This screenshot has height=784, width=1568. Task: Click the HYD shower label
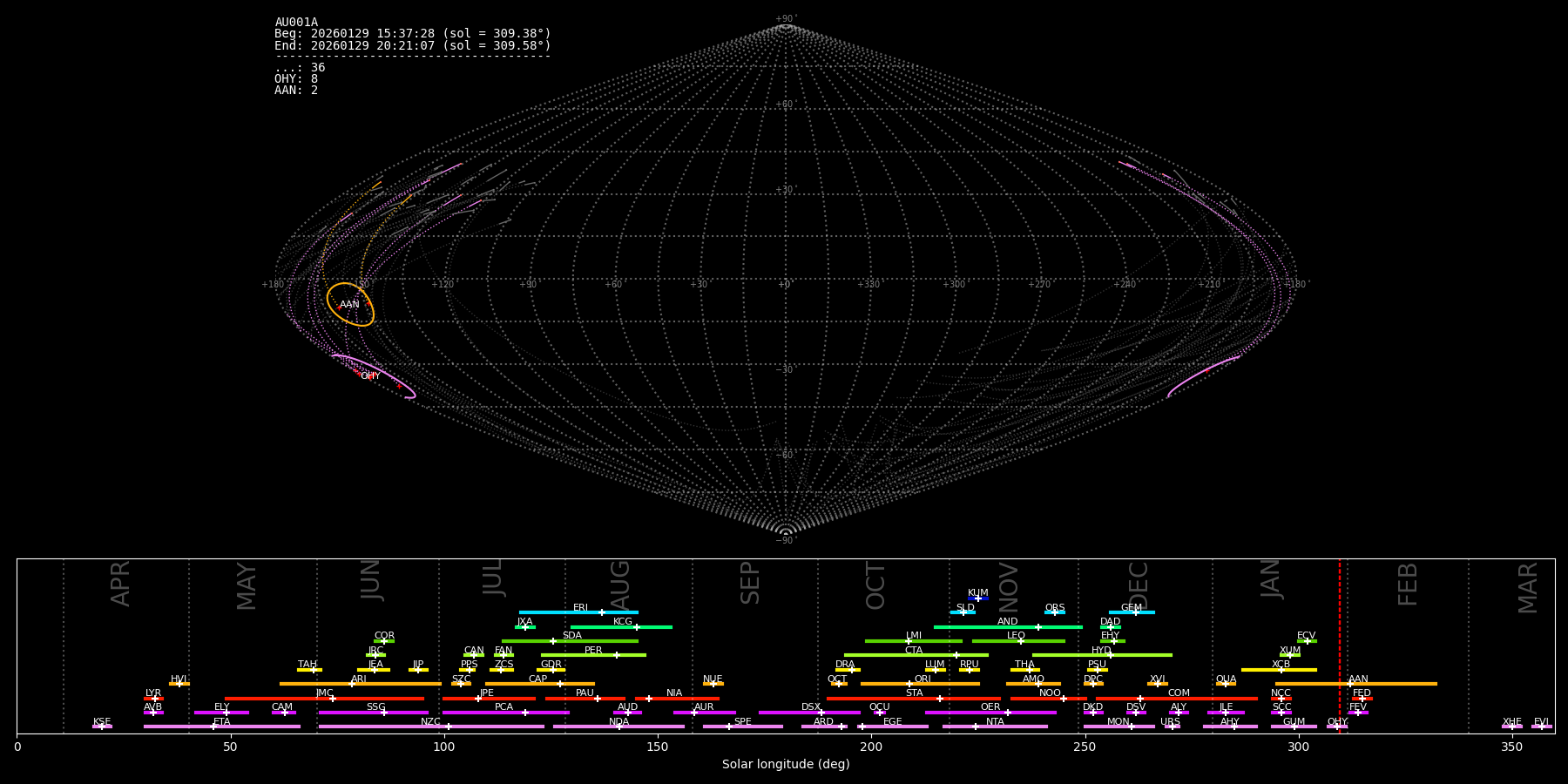(1101, 651)
